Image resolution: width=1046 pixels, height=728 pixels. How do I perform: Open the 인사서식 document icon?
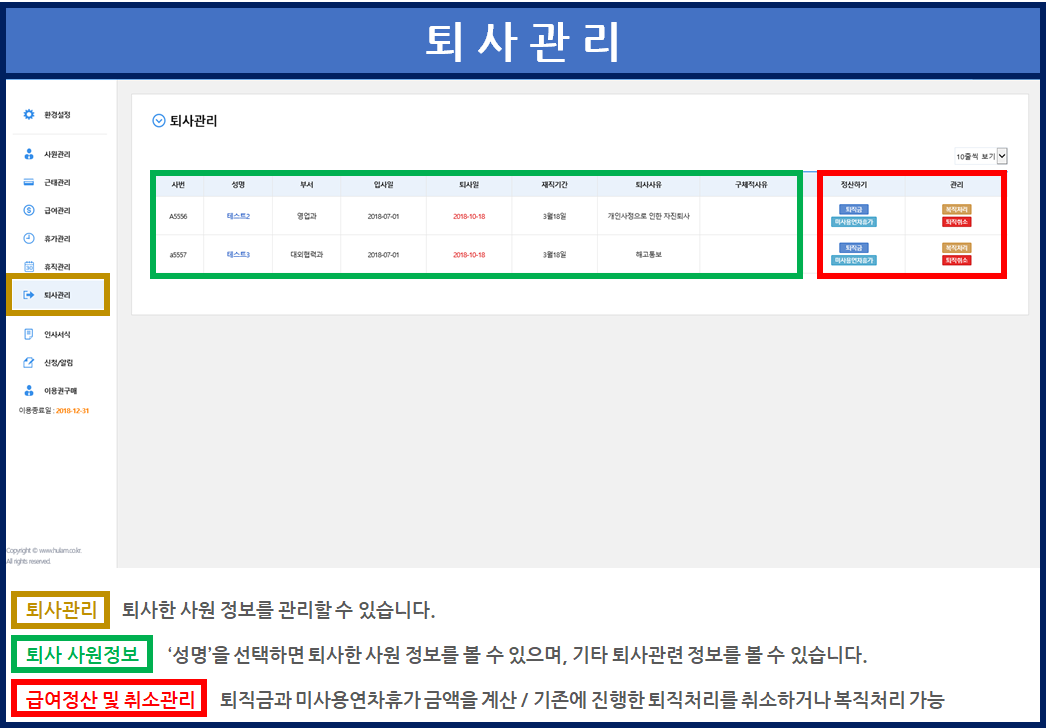click(29, 334)
